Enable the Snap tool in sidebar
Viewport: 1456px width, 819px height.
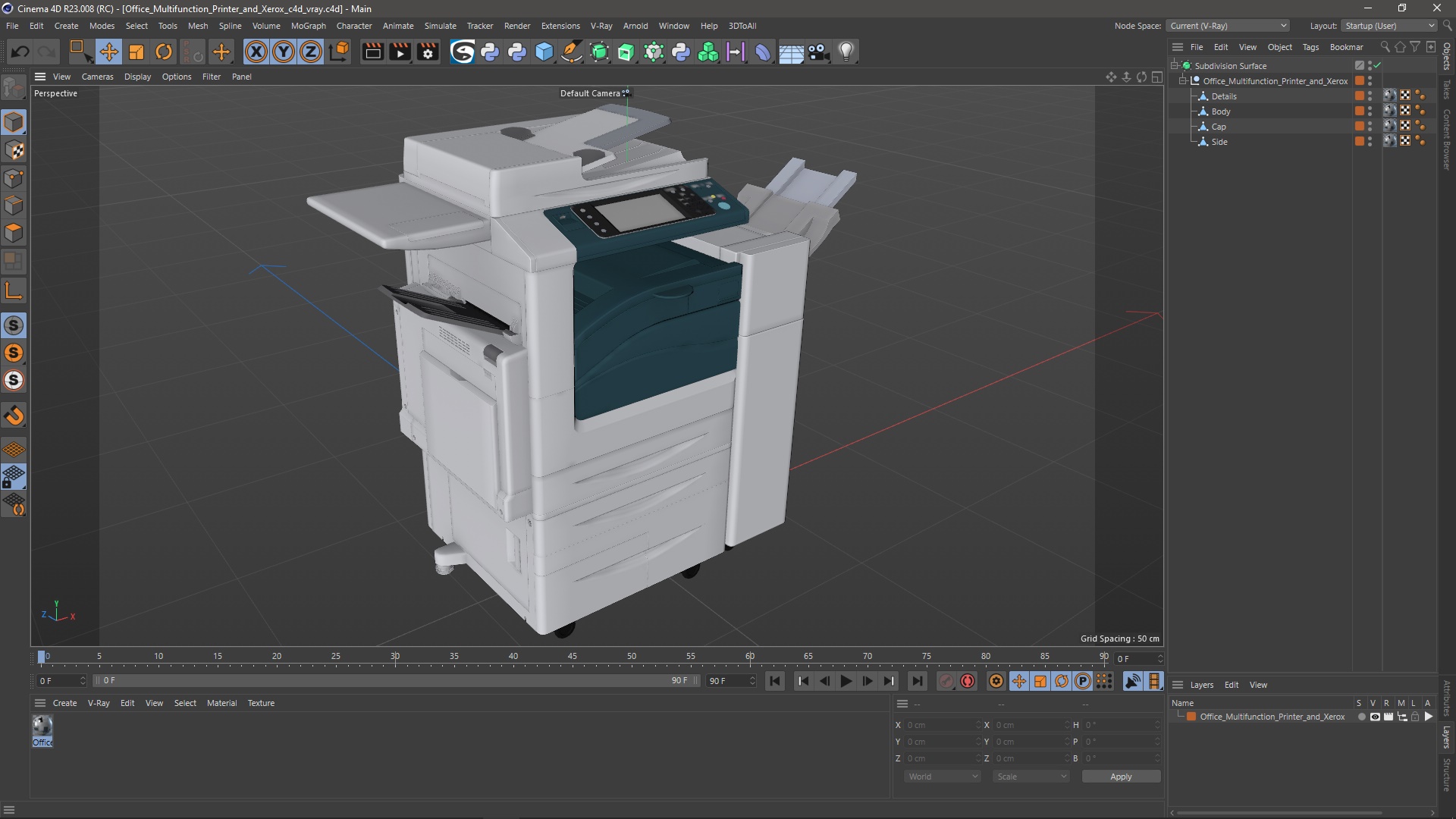click(14, 416)
